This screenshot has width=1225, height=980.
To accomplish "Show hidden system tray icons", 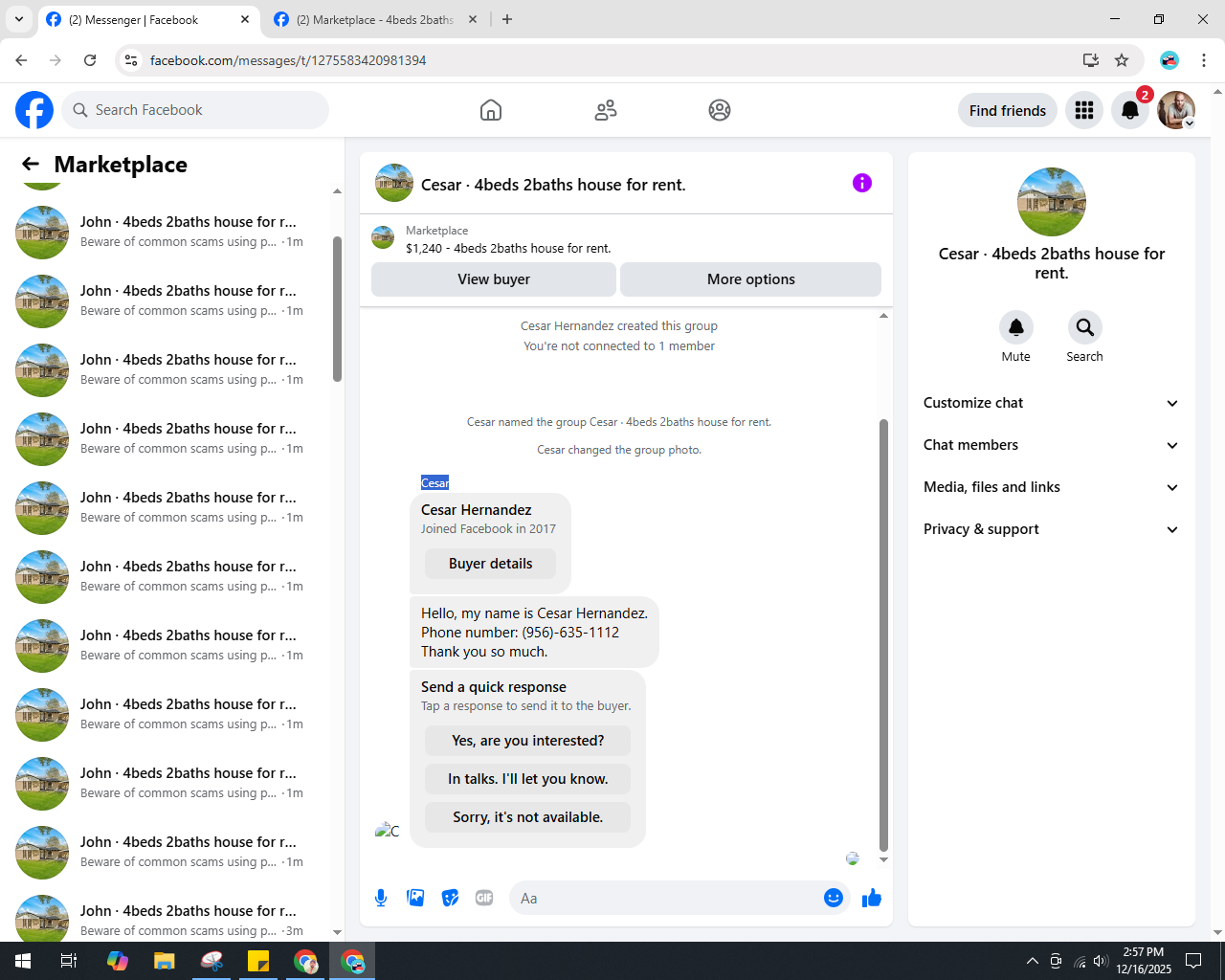I will coord(1032,961).
